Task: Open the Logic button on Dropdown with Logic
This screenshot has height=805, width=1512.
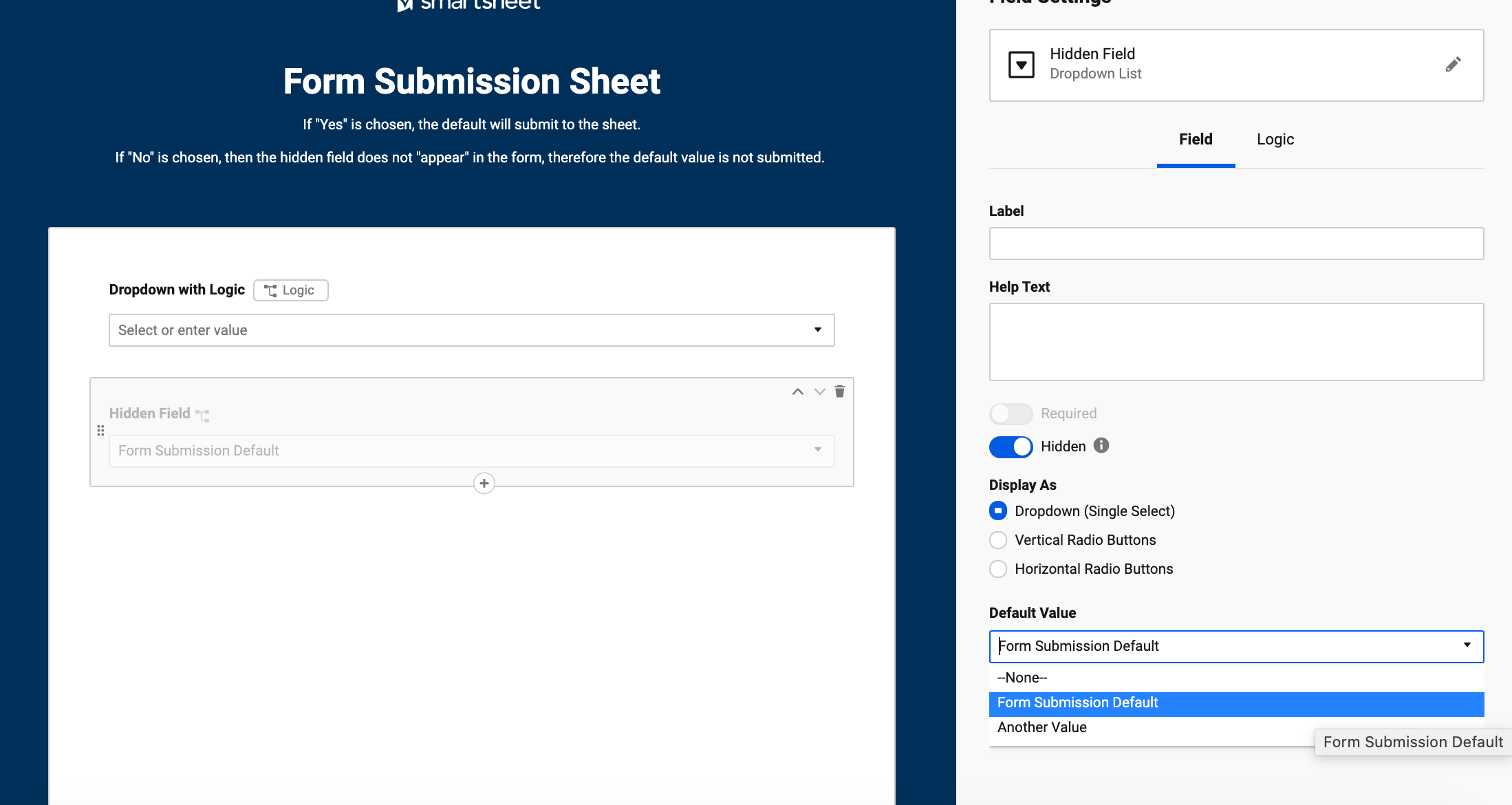Action: click(290, 290)
